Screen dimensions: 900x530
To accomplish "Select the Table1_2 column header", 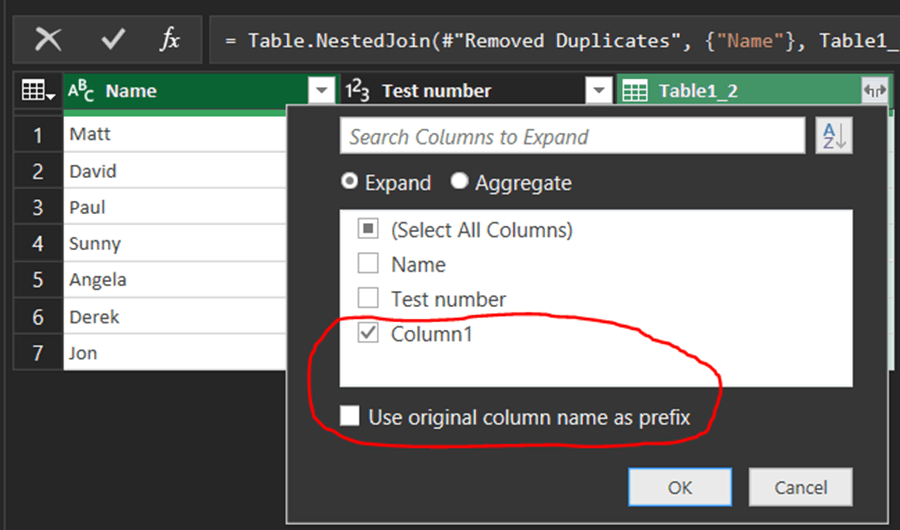I will coord(753,91).
